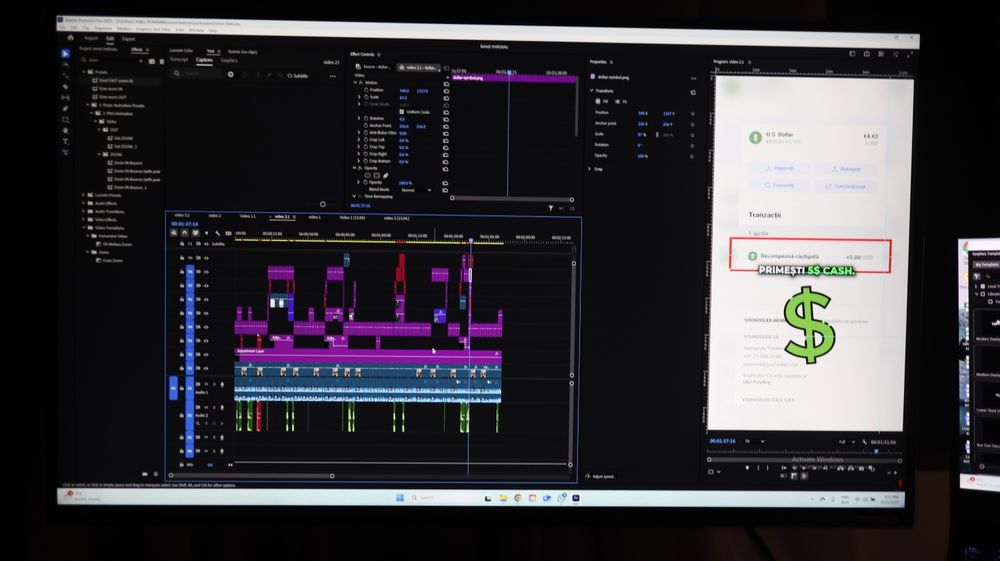Click the Adjust speed link in Properties
This screenshot has height=561, width=1000.
point(600,476)
